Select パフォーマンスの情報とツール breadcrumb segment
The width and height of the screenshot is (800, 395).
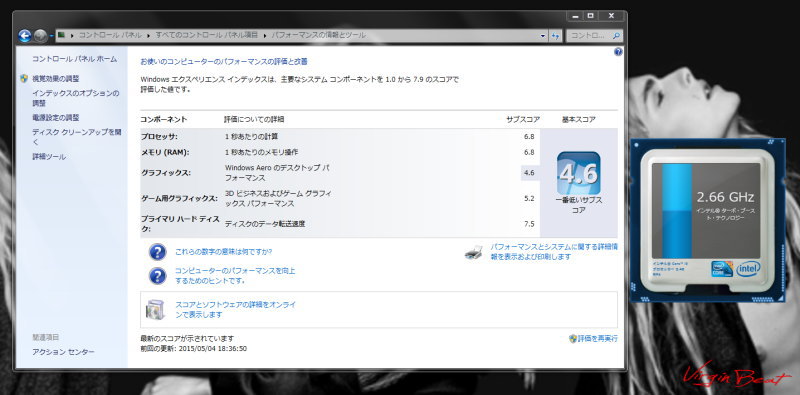tap(318, 35)
